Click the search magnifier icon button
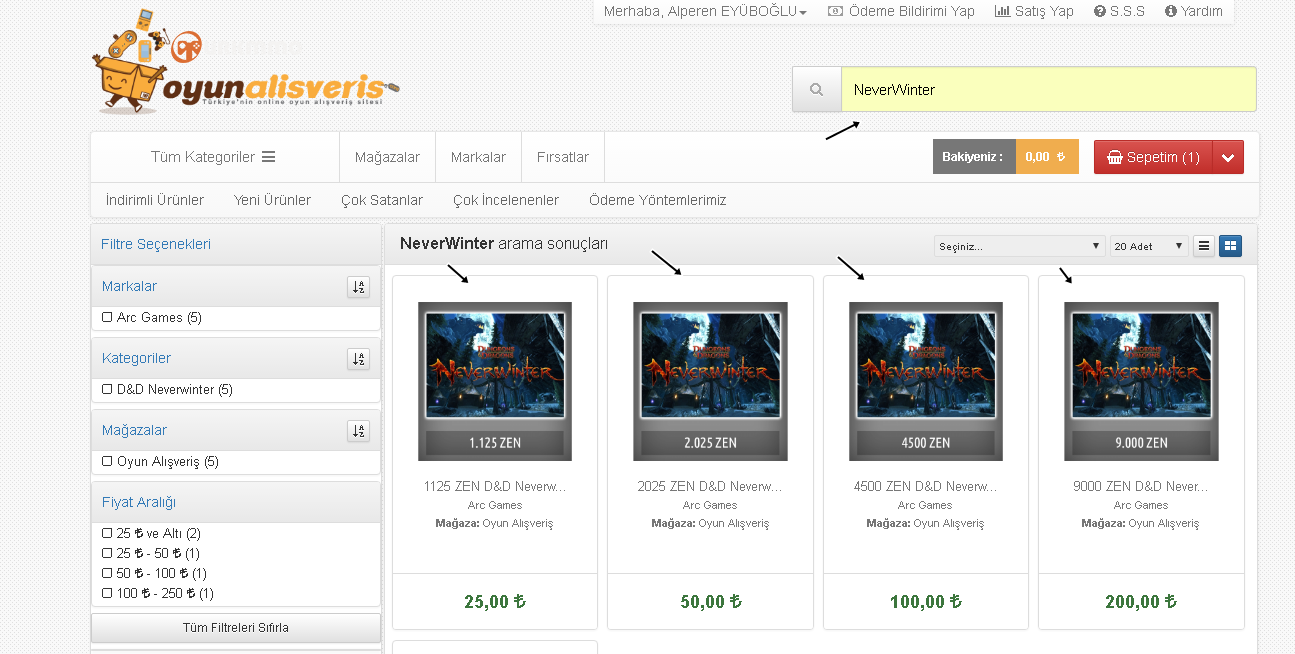The image size is (1295, 654). coord(817,90)
